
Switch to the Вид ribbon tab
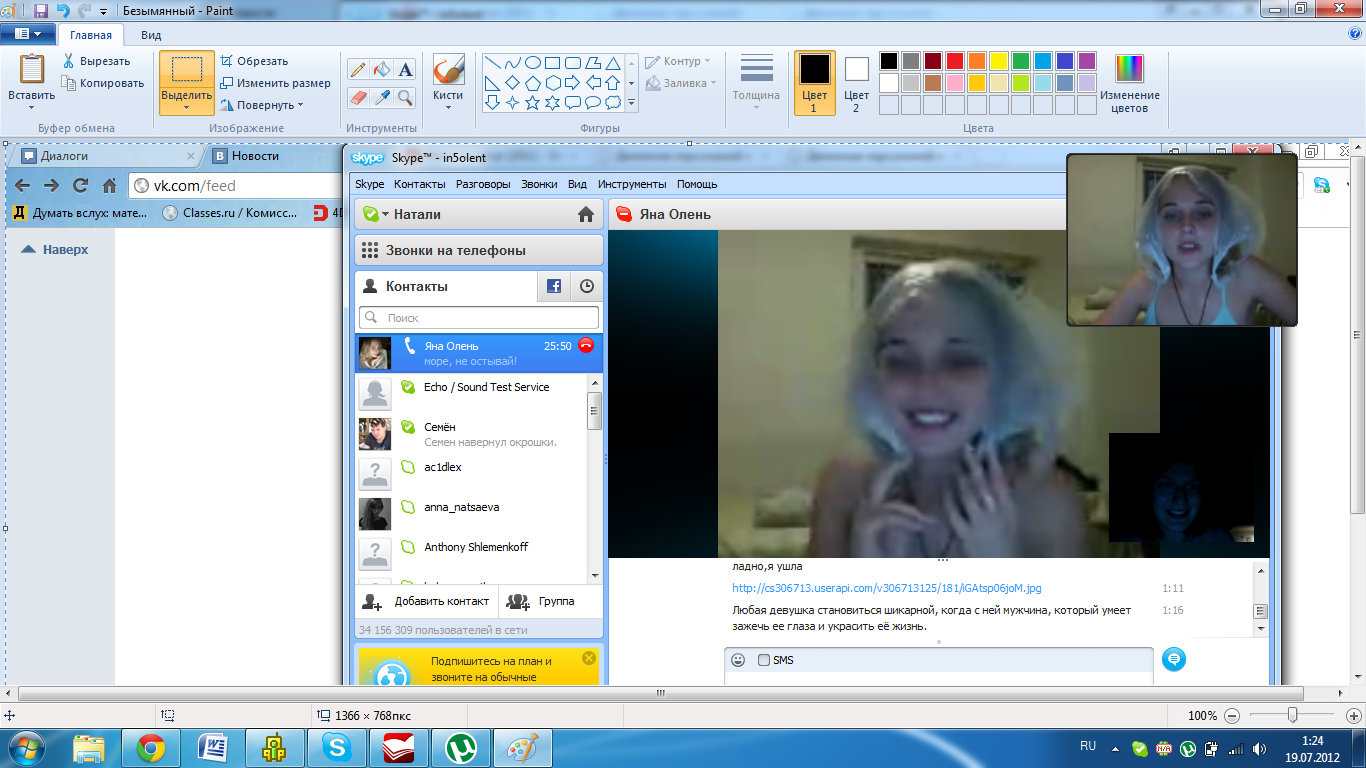(x=151, y=35)
